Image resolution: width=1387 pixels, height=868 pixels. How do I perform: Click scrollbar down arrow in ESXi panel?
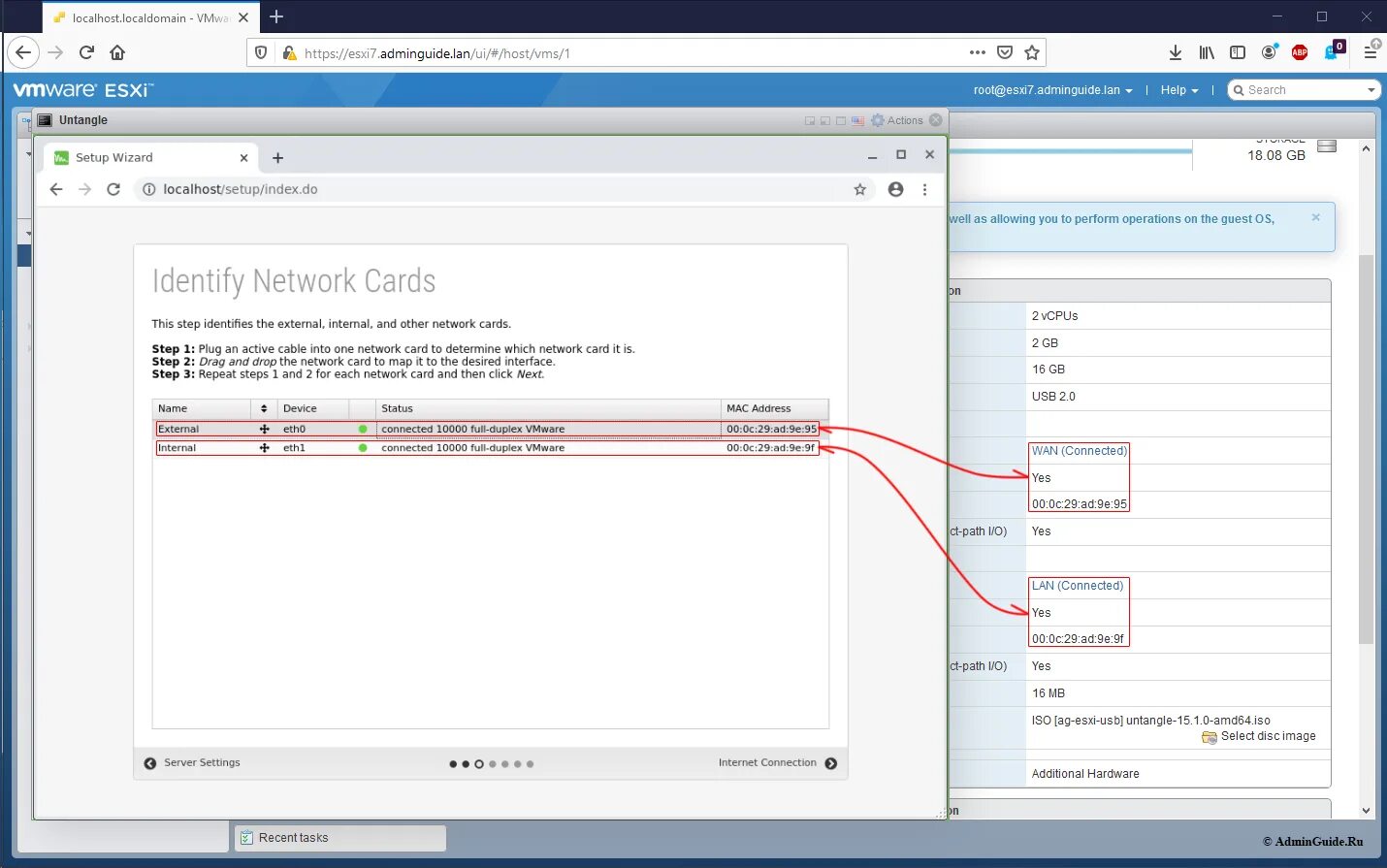tap(1366, 811)
